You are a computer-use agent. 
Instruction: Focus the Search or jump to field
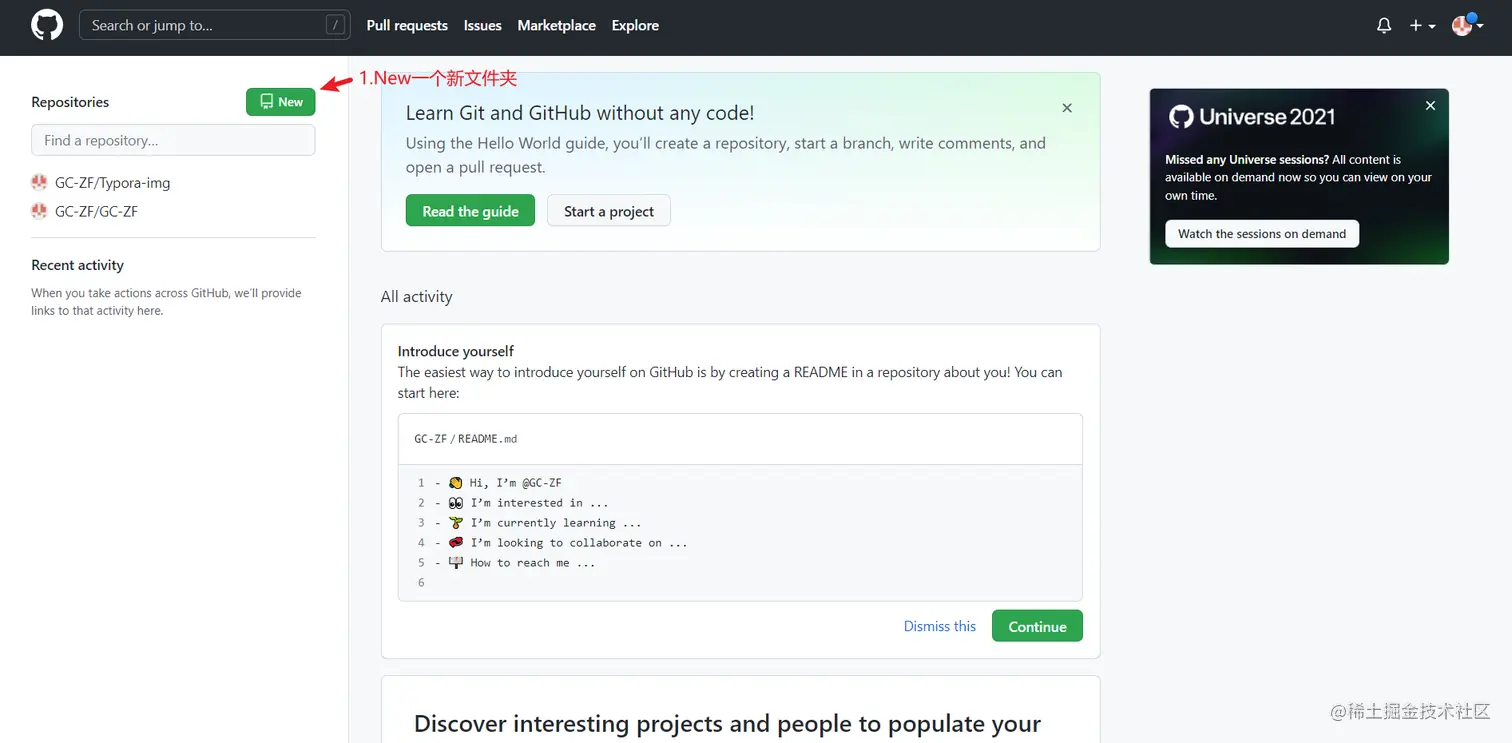coord(215,25)
